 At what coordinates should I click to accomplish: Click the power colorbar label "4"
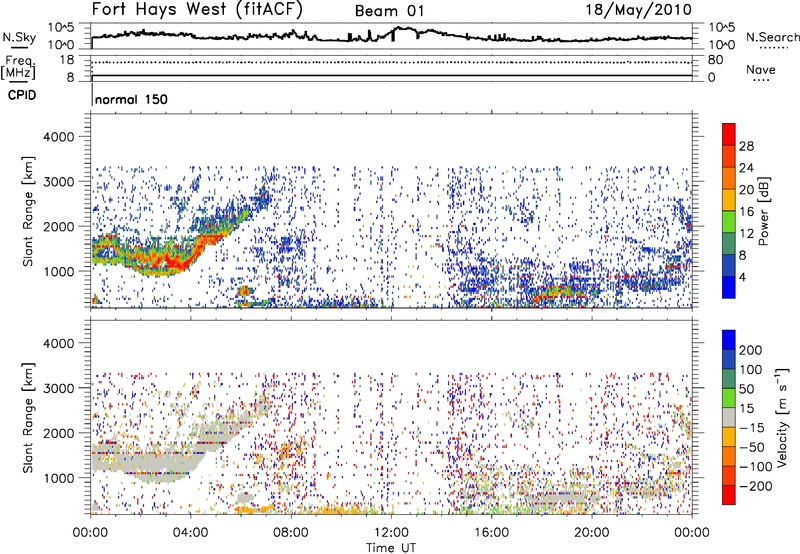[x=743, y=277]
